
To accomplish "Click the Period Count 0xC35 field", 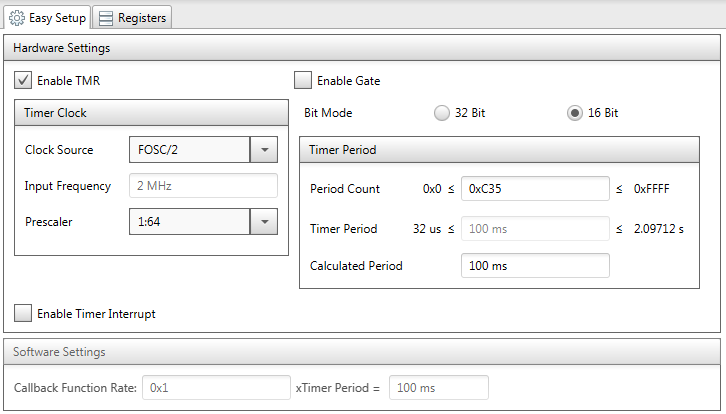I will pyautogui.click(x=535, y=188).
